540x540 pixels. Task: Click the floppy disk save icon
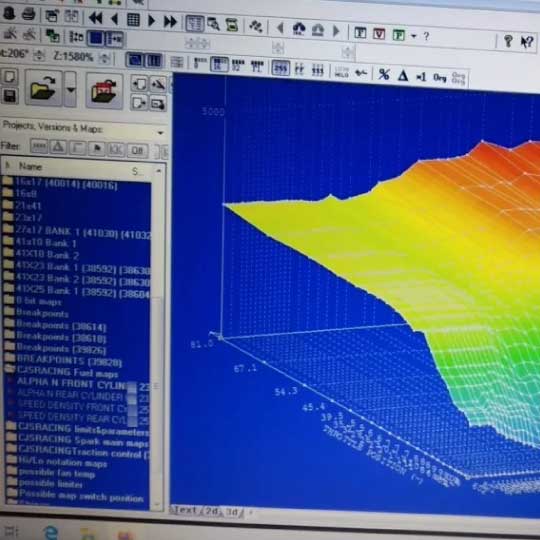click(x=9, y=96)
